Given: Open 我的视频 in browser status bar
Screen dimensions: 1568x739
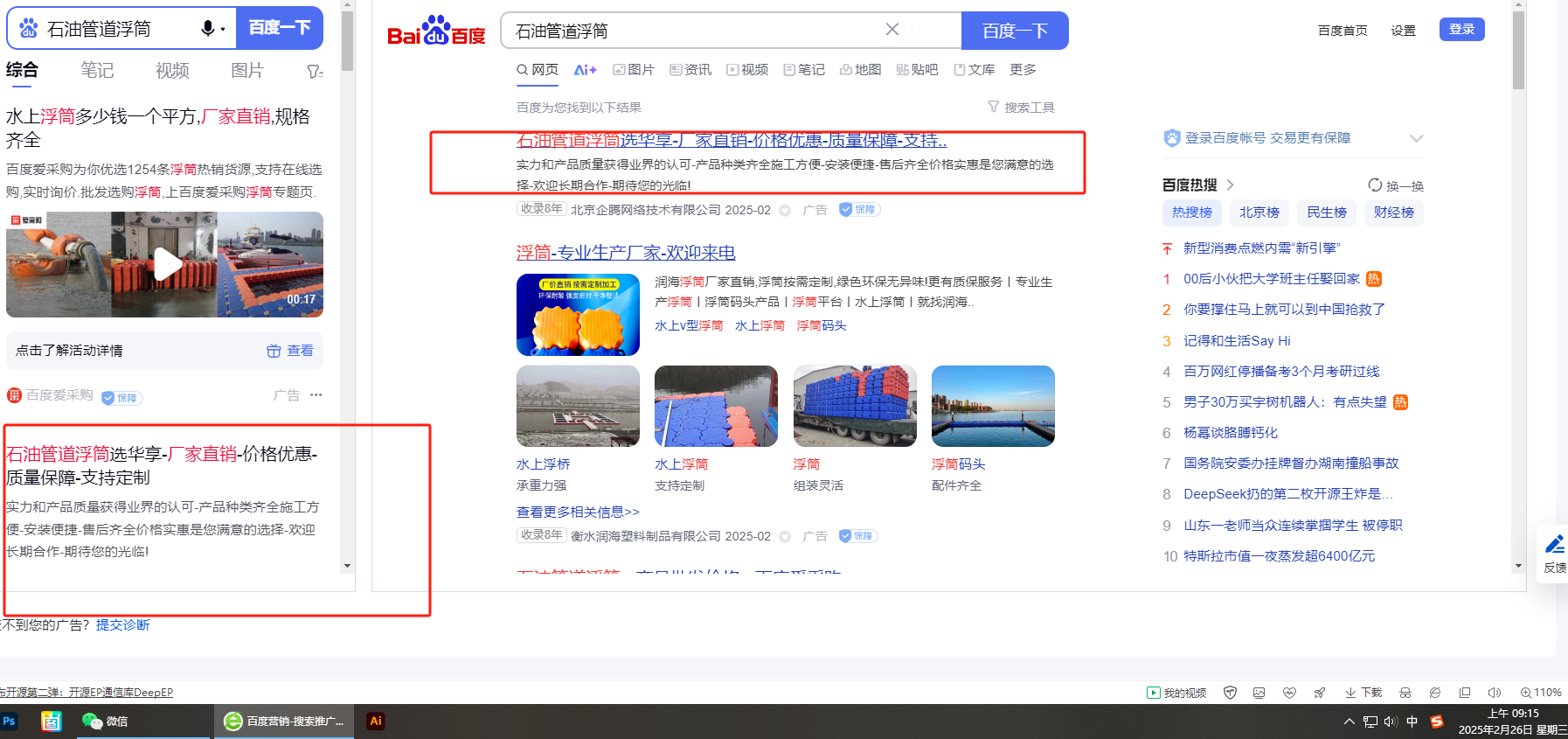Looking at the screenshot, I should point(1176,693).
